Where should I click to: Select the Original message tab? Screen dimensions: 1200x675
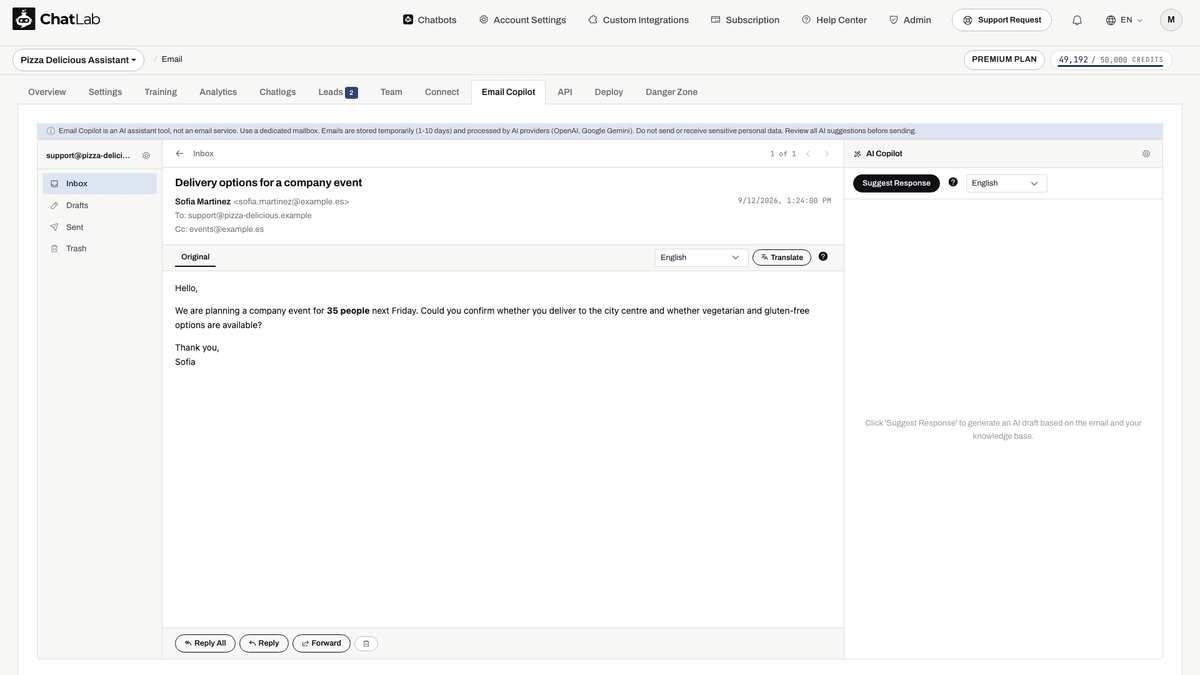pos(195,257)
